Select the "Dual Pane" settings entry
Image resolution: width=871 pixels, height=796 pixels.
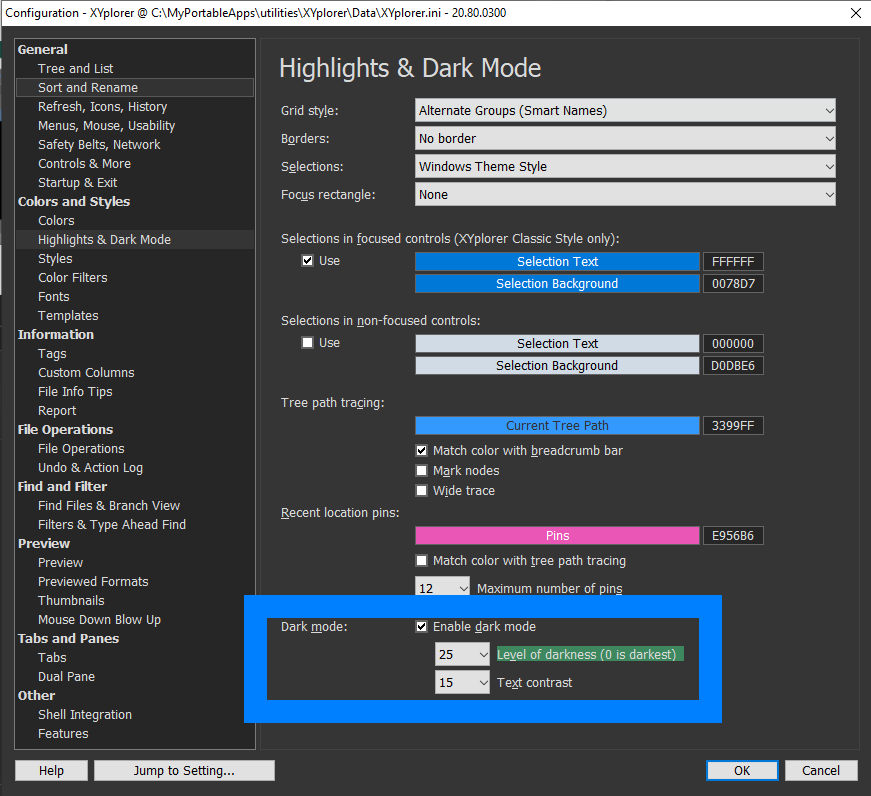pyautogui.click(x=66, y=676)
